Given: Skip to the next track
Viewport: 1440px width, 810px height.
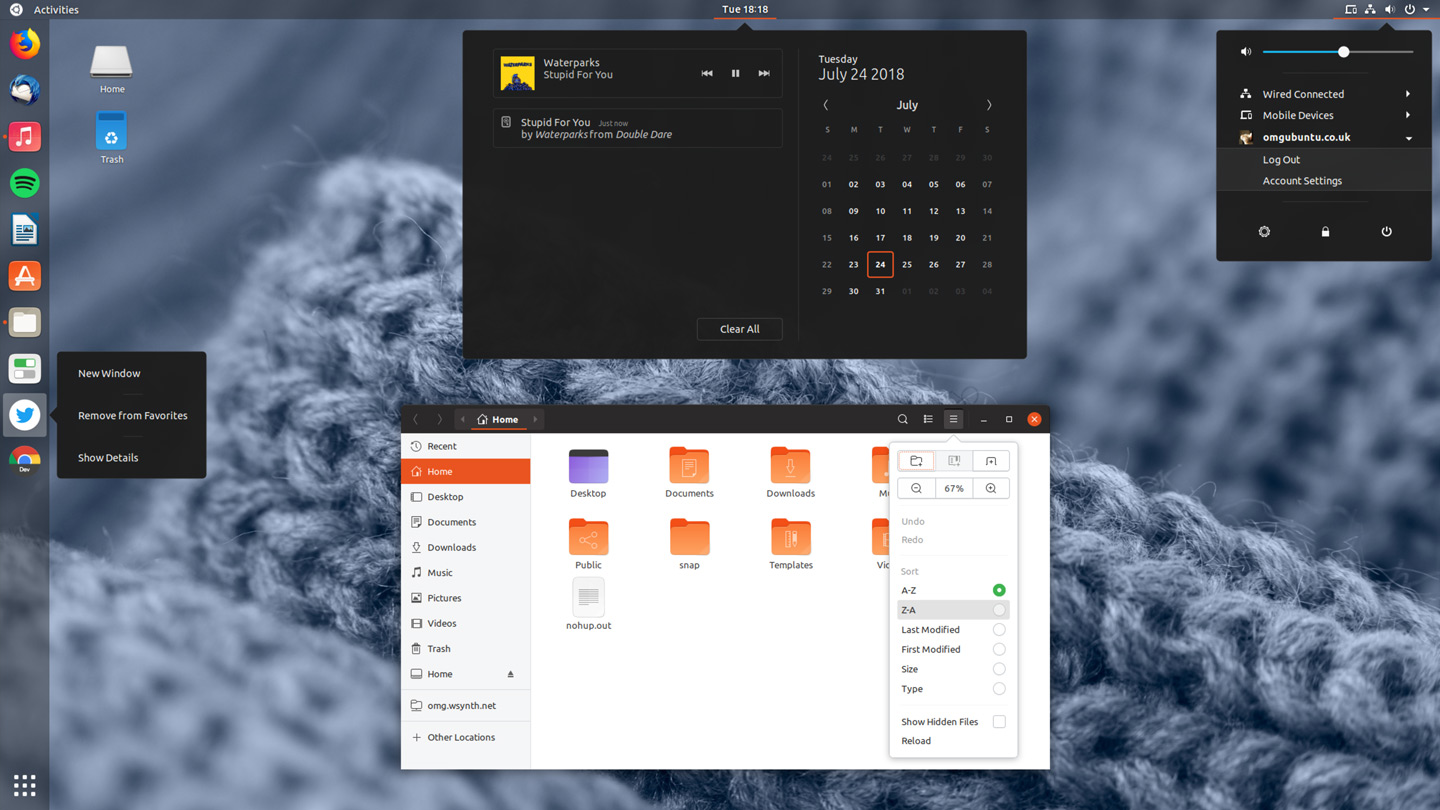Looking at the screenshot, I should click(764, 73).
